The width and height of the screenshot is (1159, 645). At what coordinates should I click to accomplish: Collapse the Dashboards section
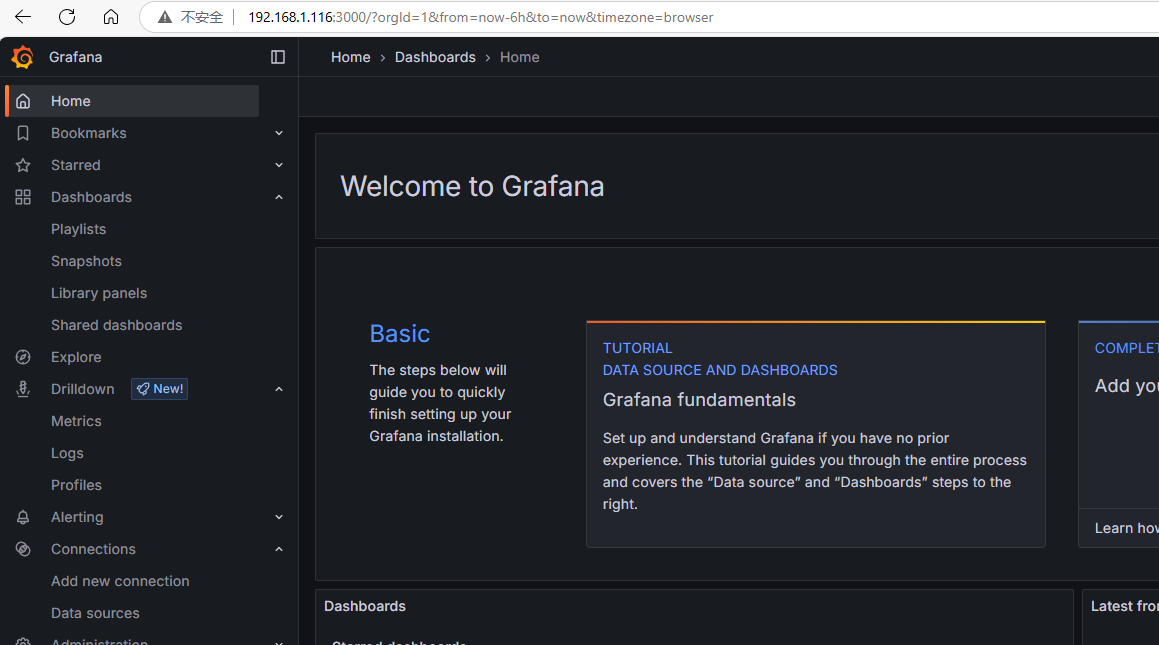(278, 197)
